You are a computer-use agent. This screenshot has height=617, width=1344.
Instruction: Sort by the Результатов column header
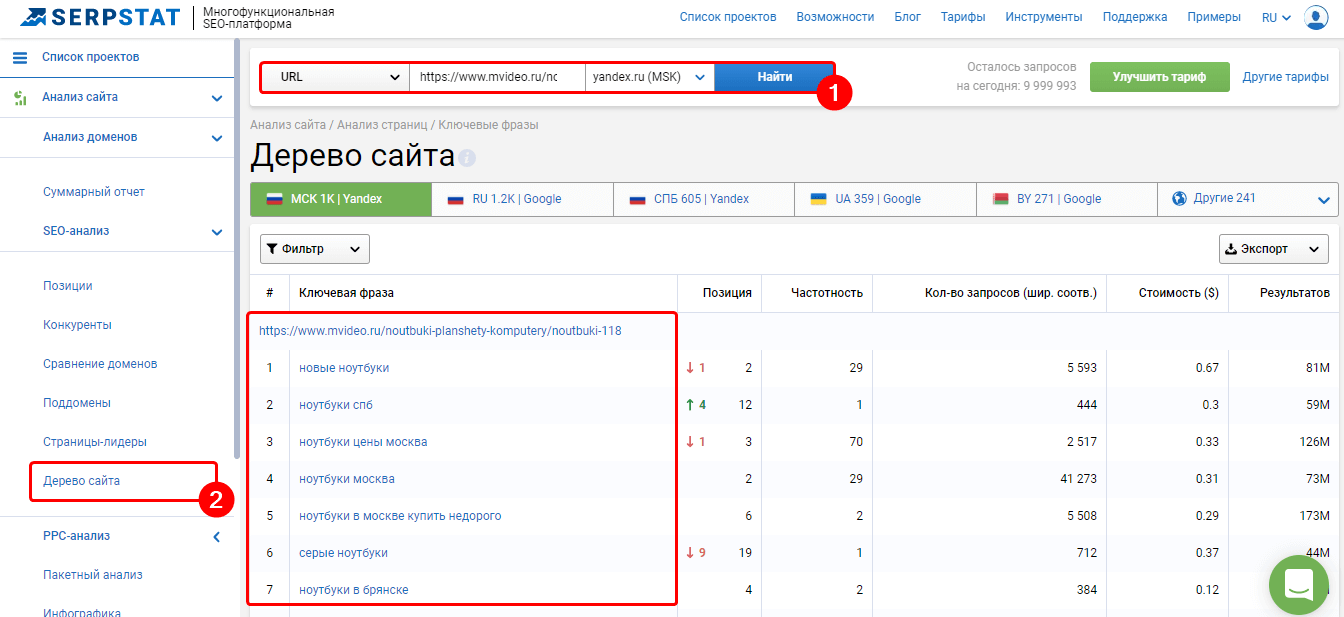1293,293
